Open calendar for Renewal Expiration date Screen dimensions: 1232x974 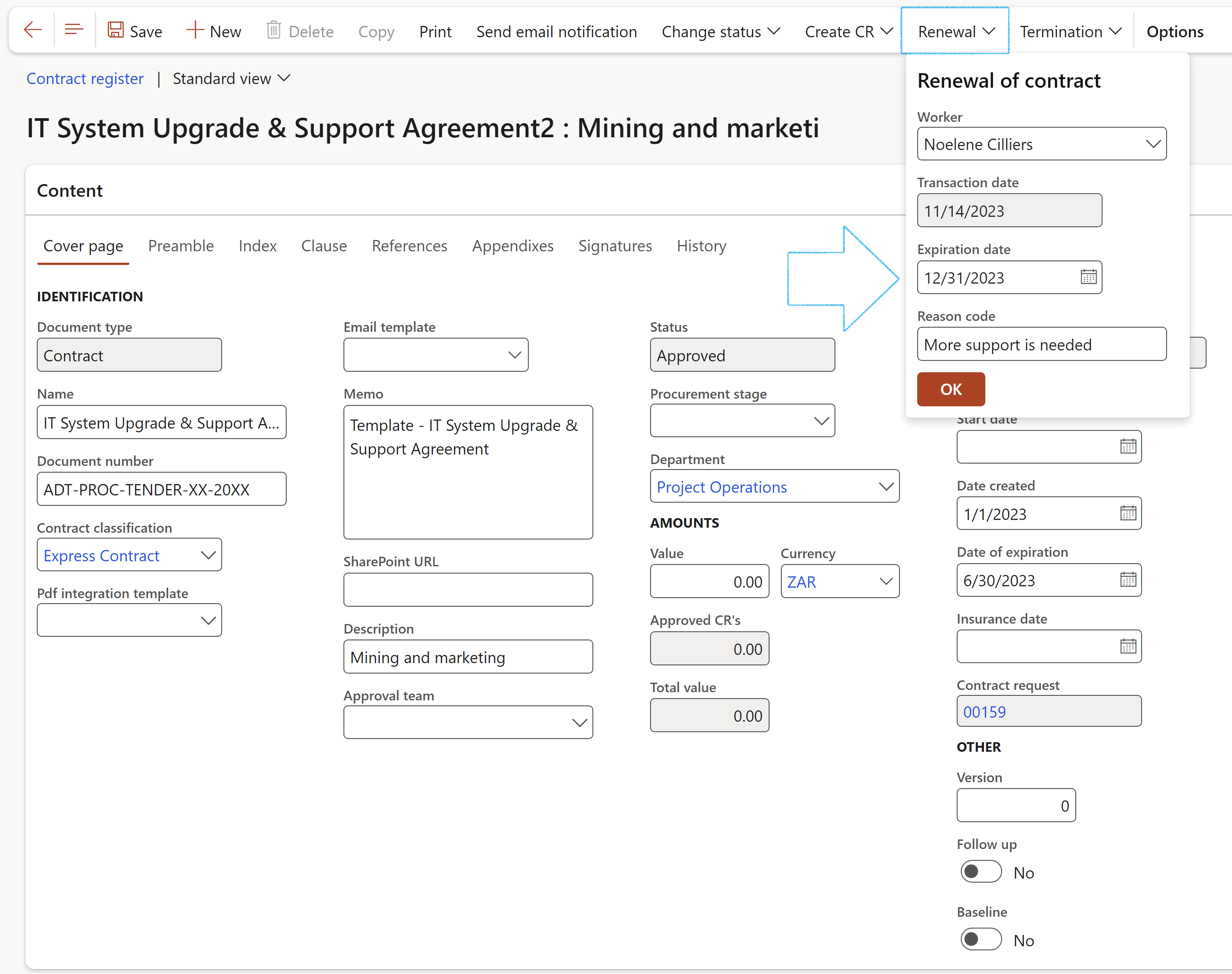[x=1088, y=277]
